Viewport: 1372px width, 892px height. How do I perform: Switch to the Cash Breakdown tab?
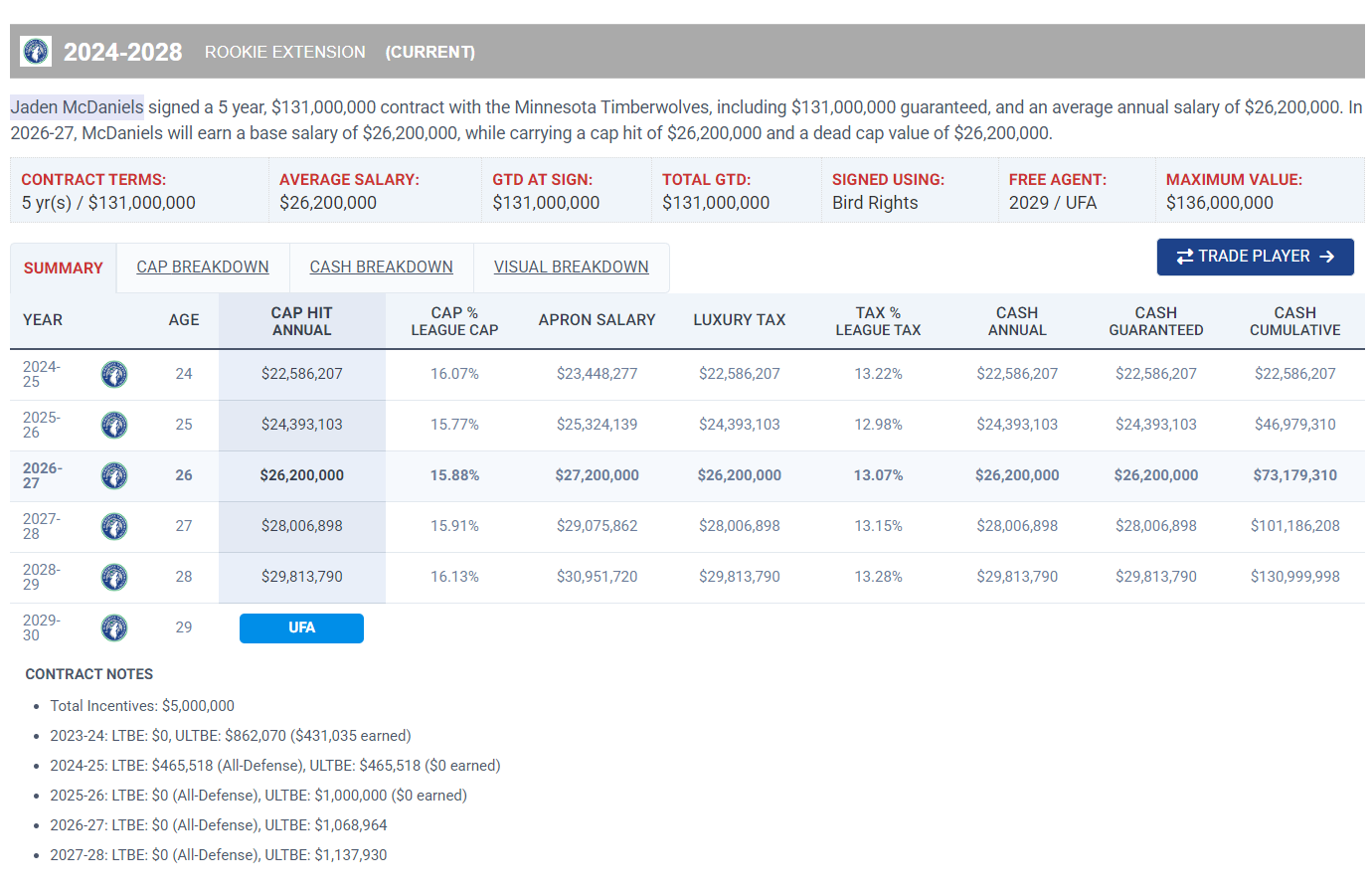[x=381, y=268]
